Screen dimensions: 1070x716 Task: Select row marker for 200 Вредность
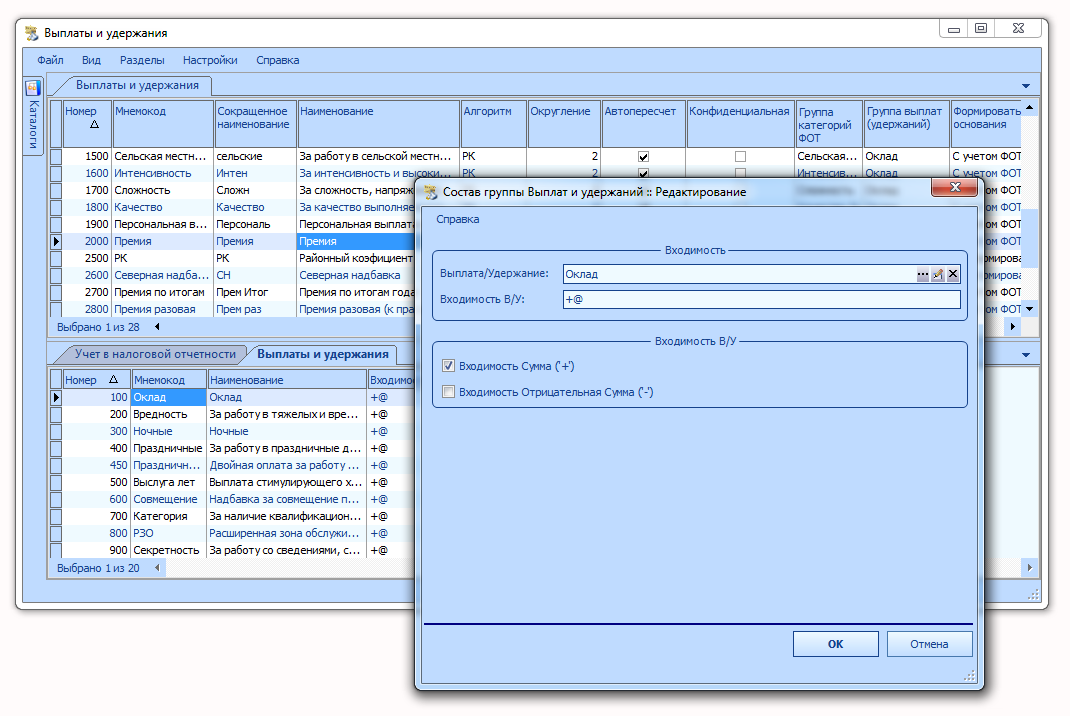56,414
